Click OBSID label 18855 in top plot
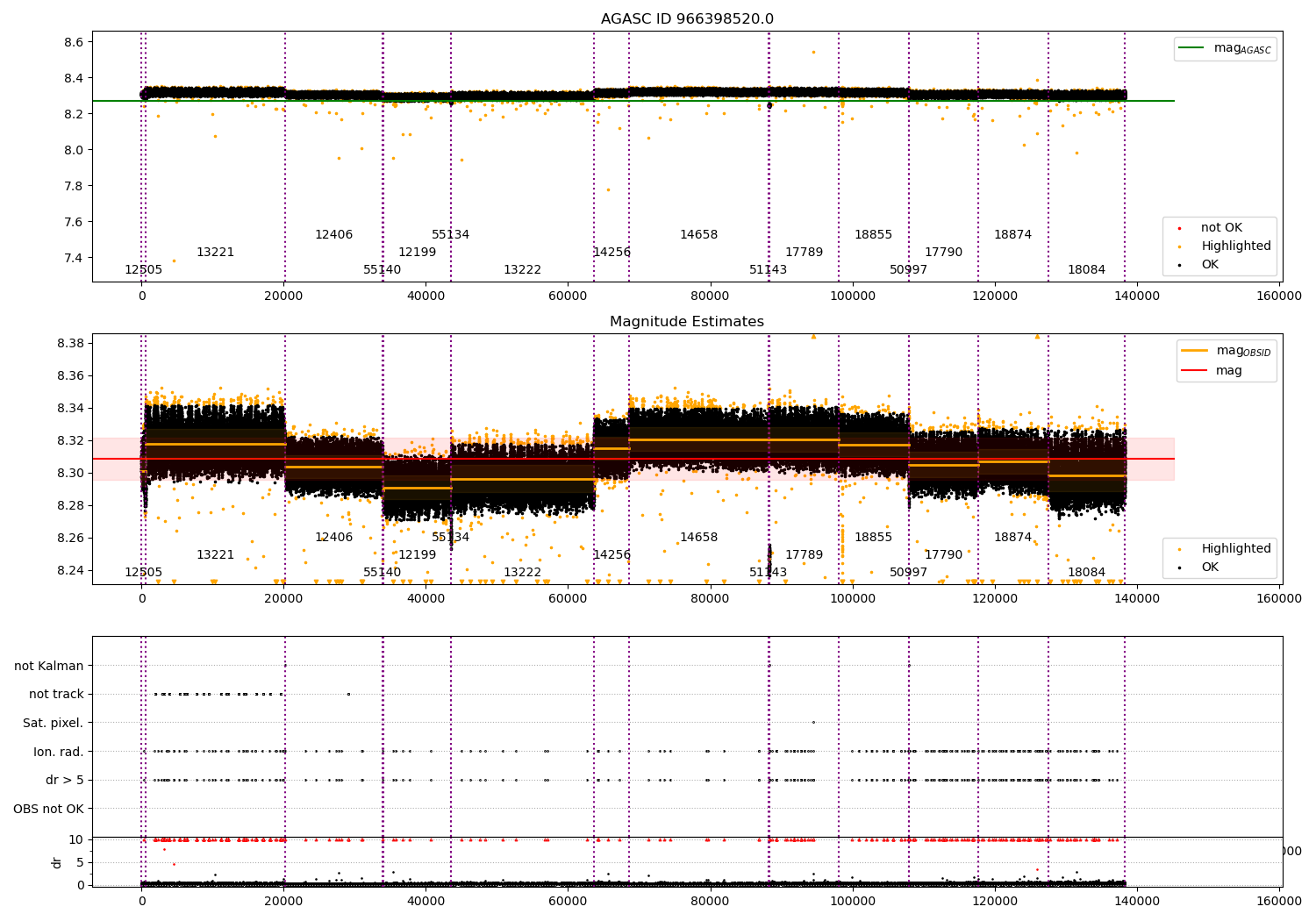This screenshot has width=1316, height=921. click(873, 235)
